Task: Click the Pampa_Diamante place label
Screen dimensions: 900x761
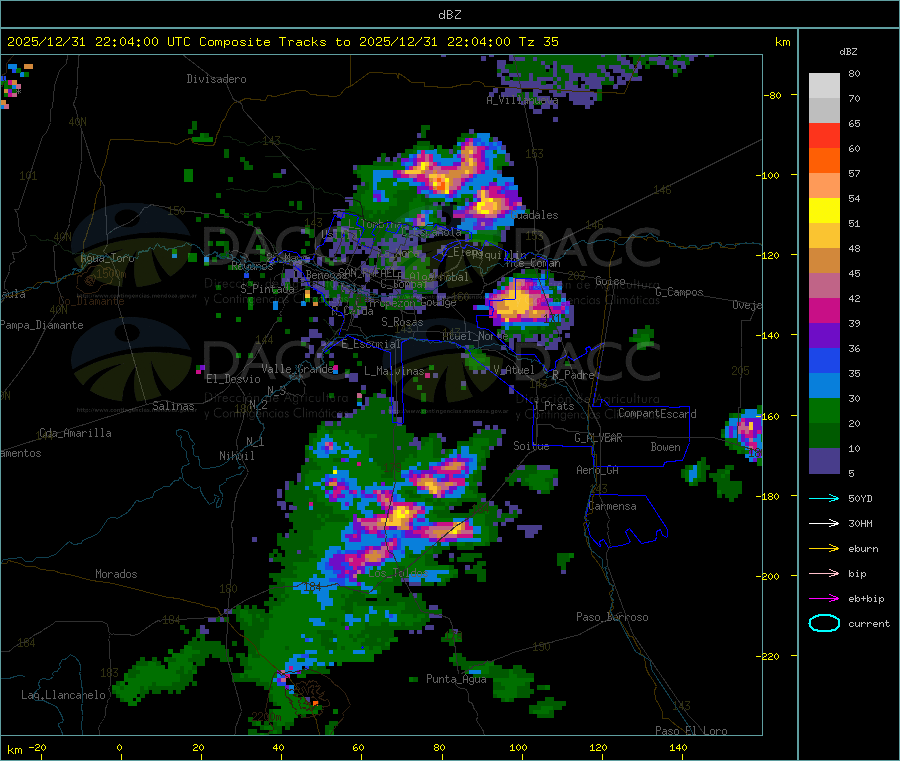Action: coord(42,325)
